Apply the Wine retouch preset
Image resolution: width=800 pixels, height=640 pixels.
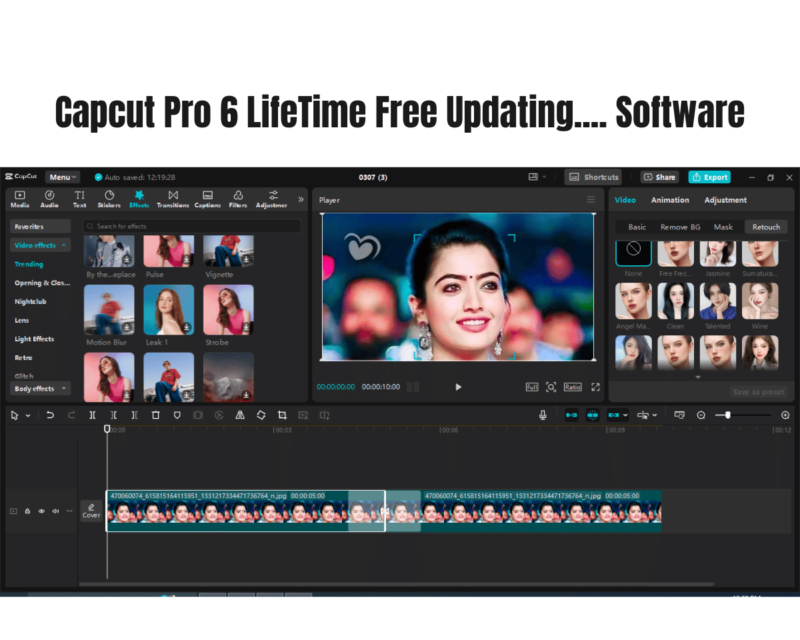[x=760, y=301]
